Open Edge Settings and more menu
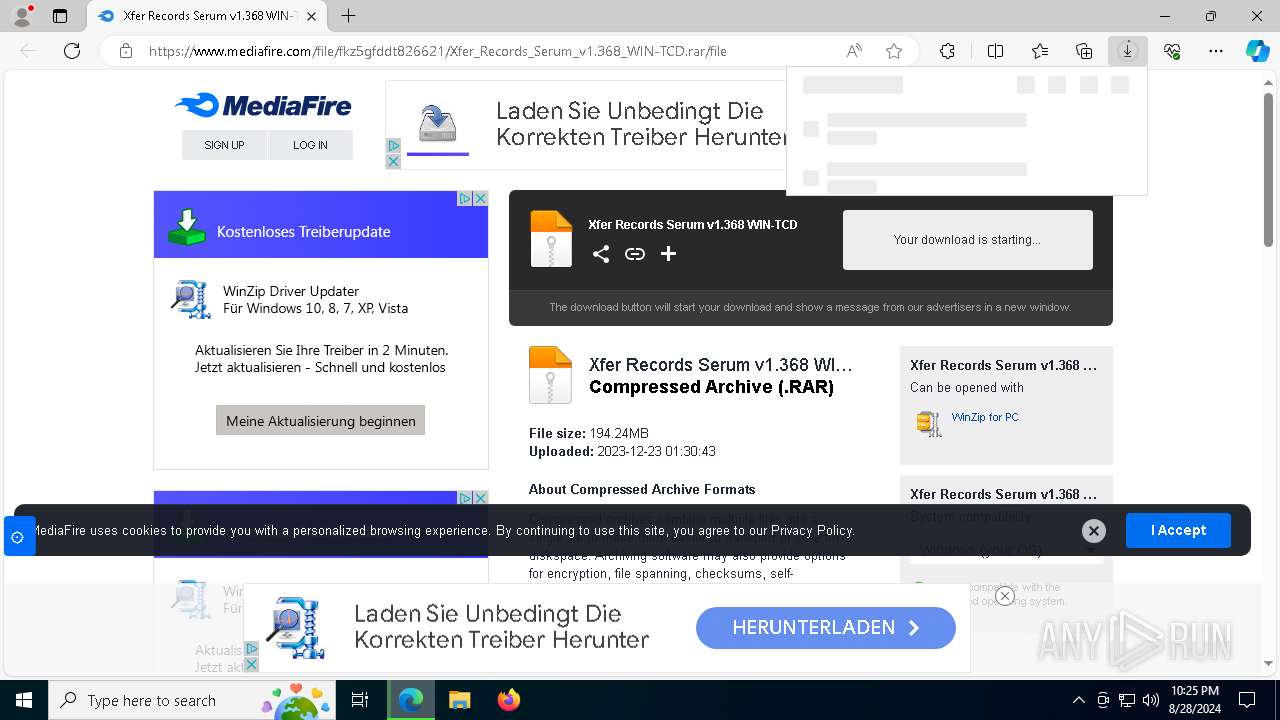Viewport: 1280px width, 720px height. coord(1216,51)
